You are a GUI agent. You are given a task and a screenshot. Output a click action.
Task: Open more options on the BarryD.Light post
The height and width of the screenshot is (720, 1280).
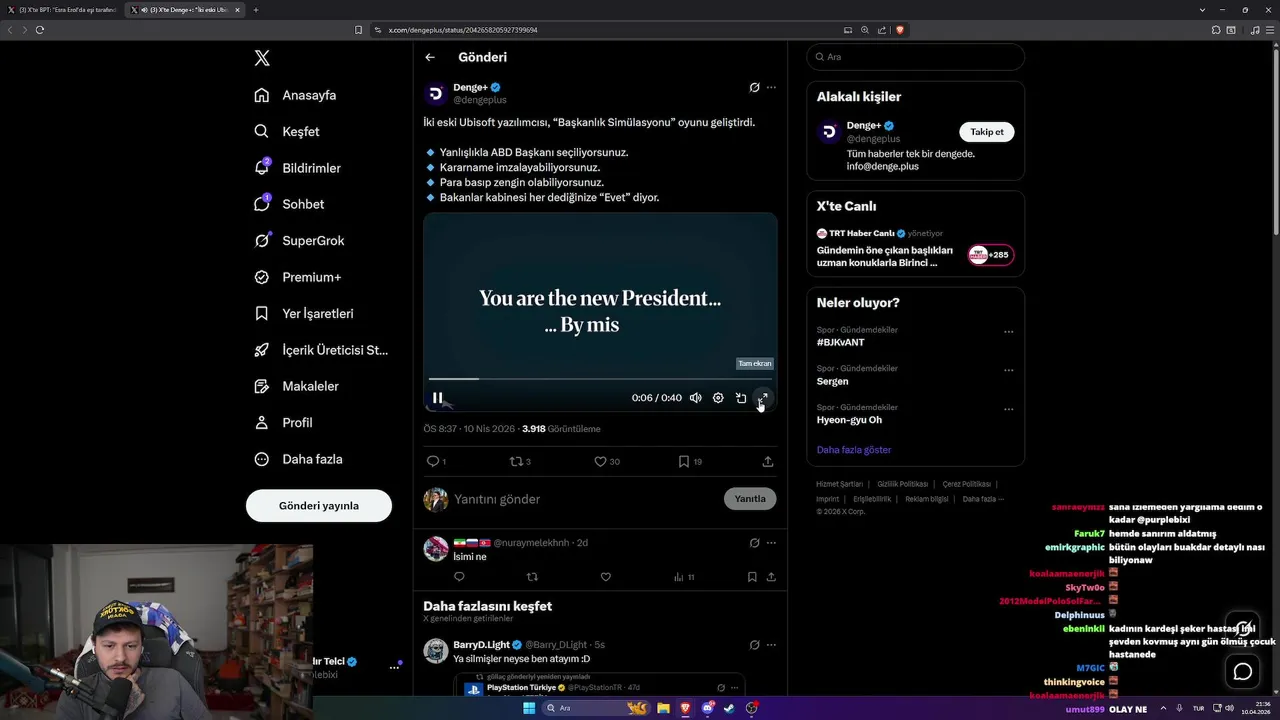(x=771, y=645)
